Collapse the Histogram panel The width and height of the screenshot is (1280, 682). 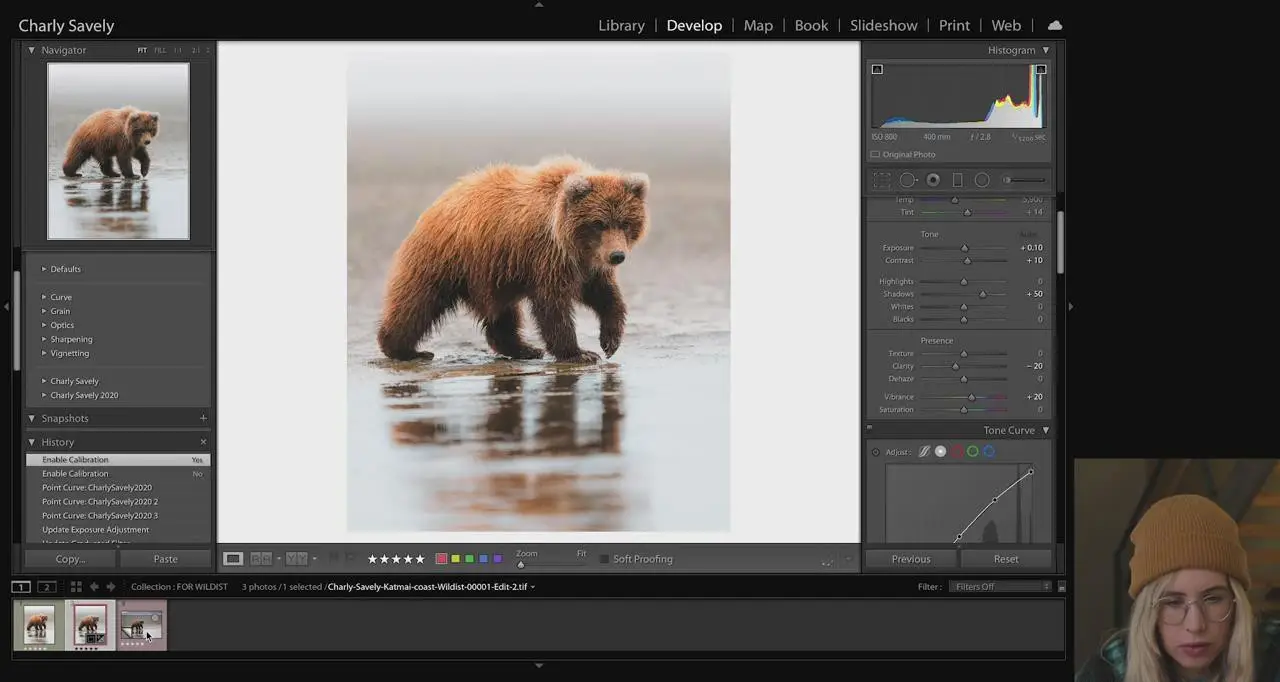pyautogui.click(x=1046, y=50)
